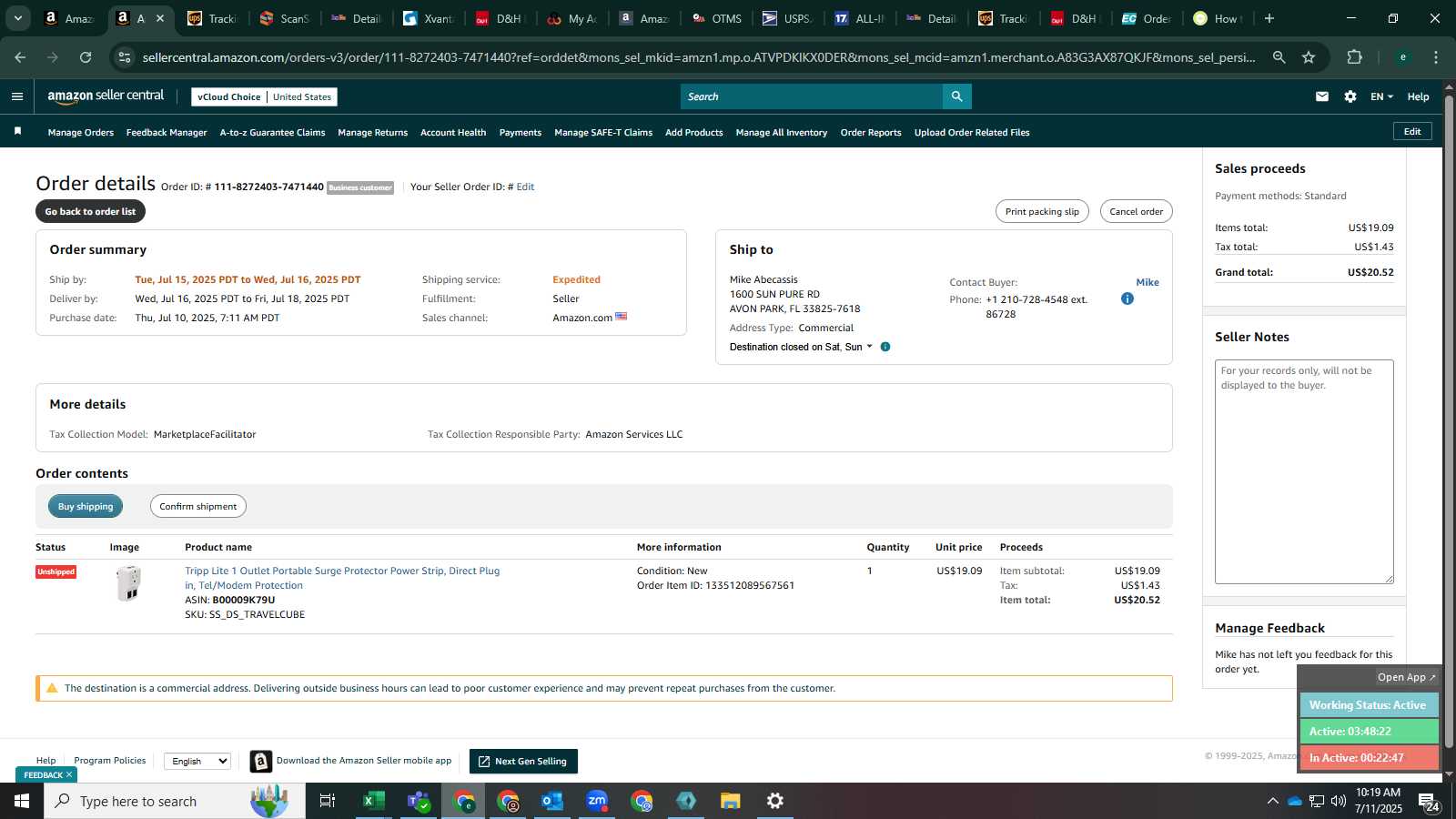Viewport: 1456px width, 819px height.
Task: Open Manage Returns menu item
Action: point(372,133)
